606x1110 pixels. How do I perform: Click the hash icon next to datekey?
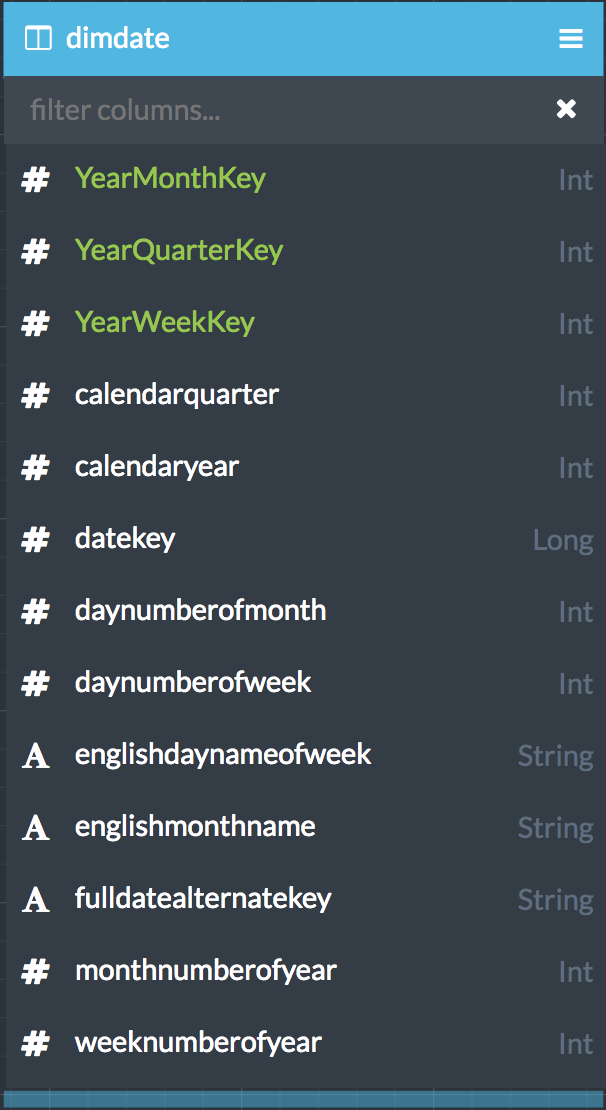[x=35, y=540]
